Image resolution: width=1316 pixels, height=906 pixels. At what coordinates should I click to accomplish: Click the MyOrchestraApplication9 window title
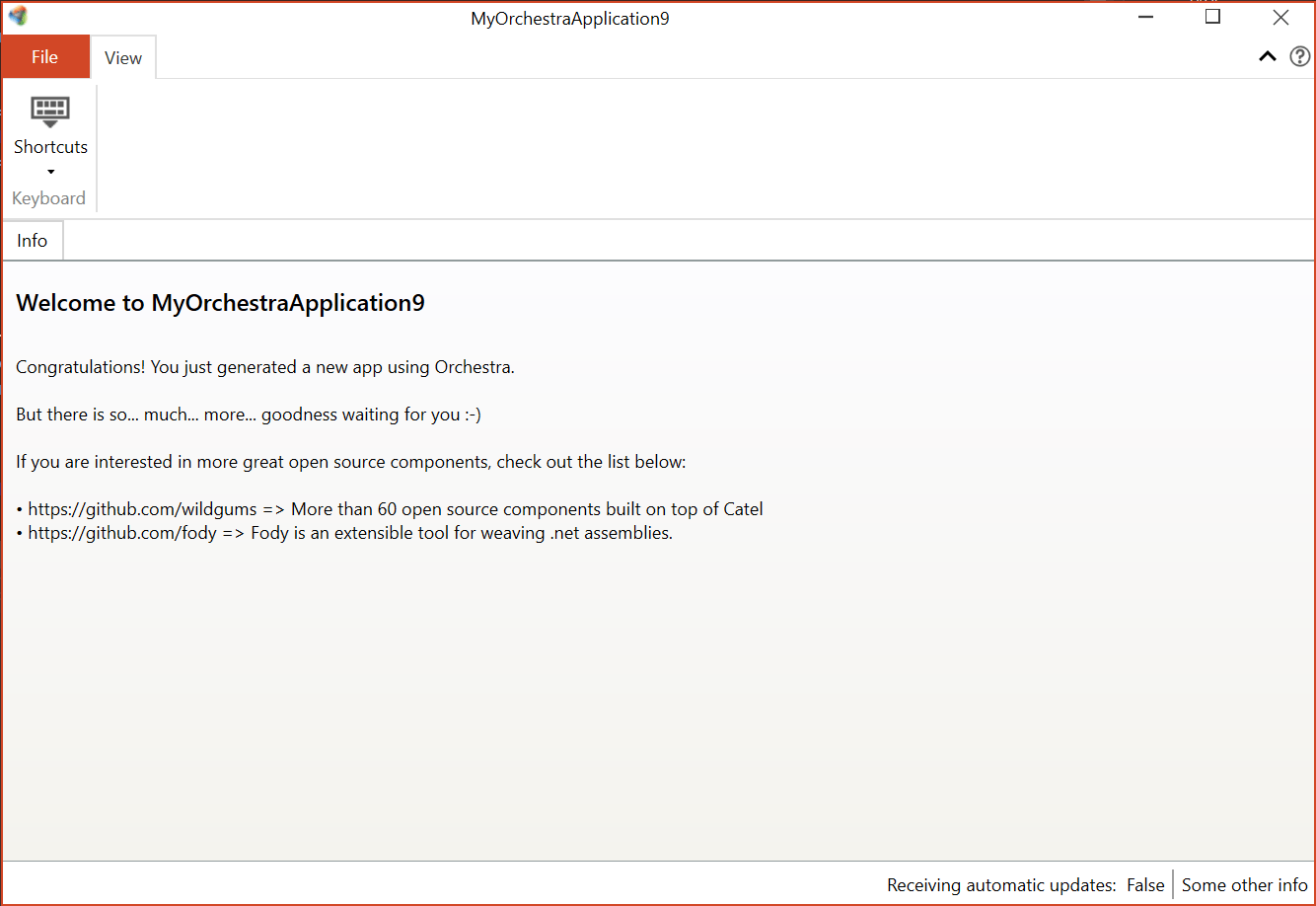click(570, 18)
